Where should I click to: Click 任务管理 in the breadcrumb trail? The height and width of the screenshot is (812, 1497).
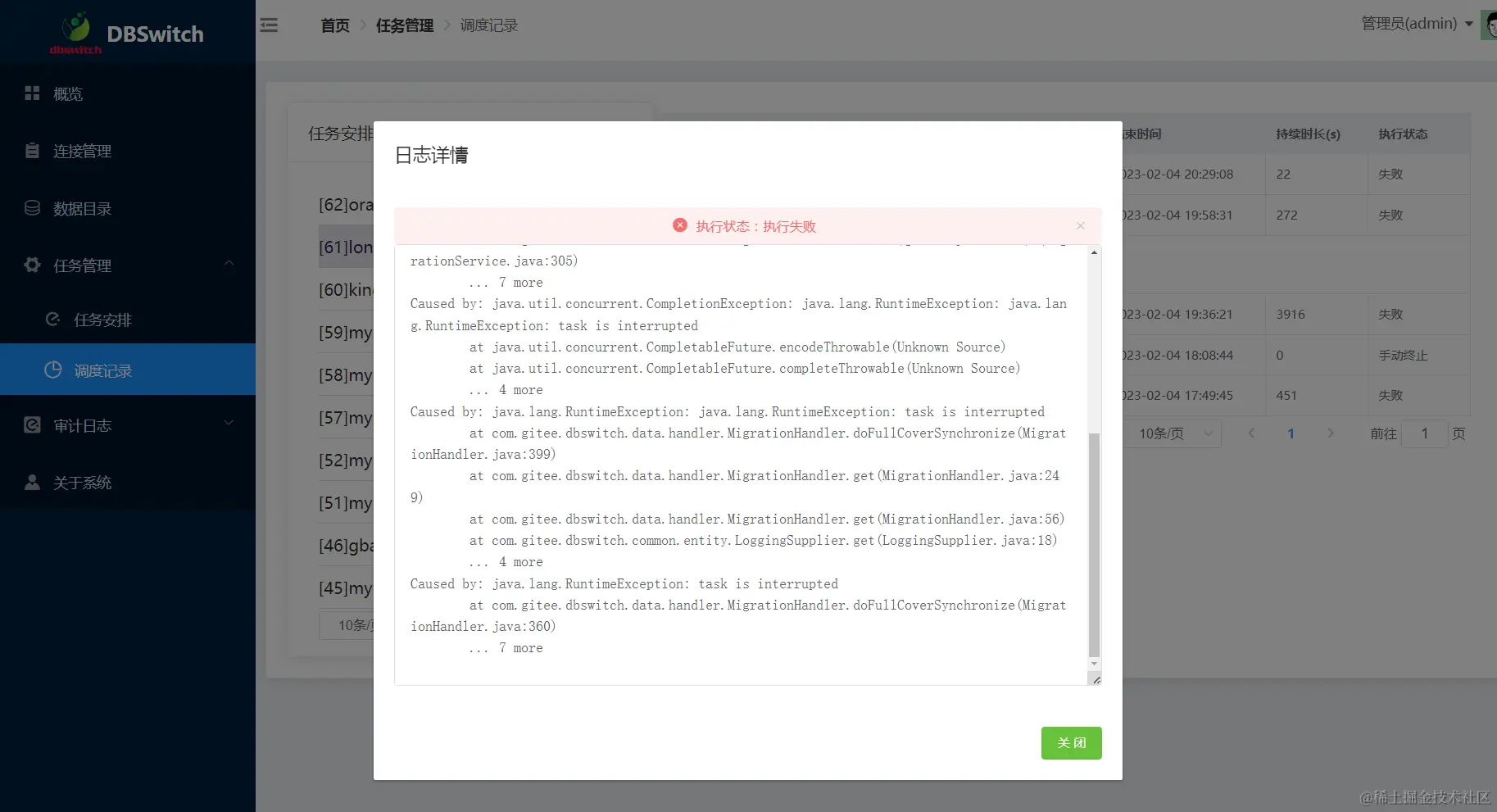(x=404, y=25)
